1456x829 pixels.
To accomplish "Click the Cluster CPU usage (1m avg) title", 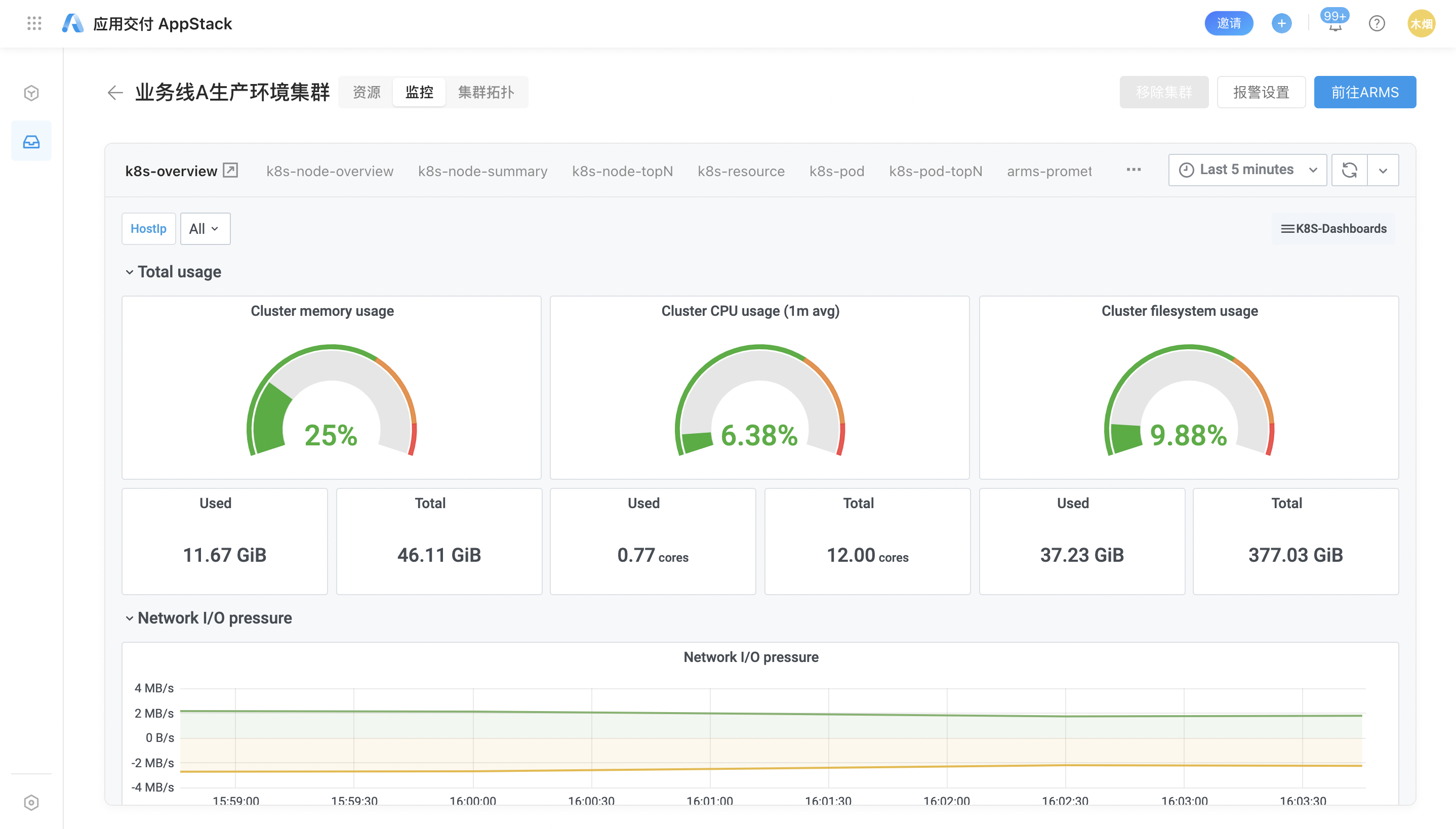I will tap(750, 311).
